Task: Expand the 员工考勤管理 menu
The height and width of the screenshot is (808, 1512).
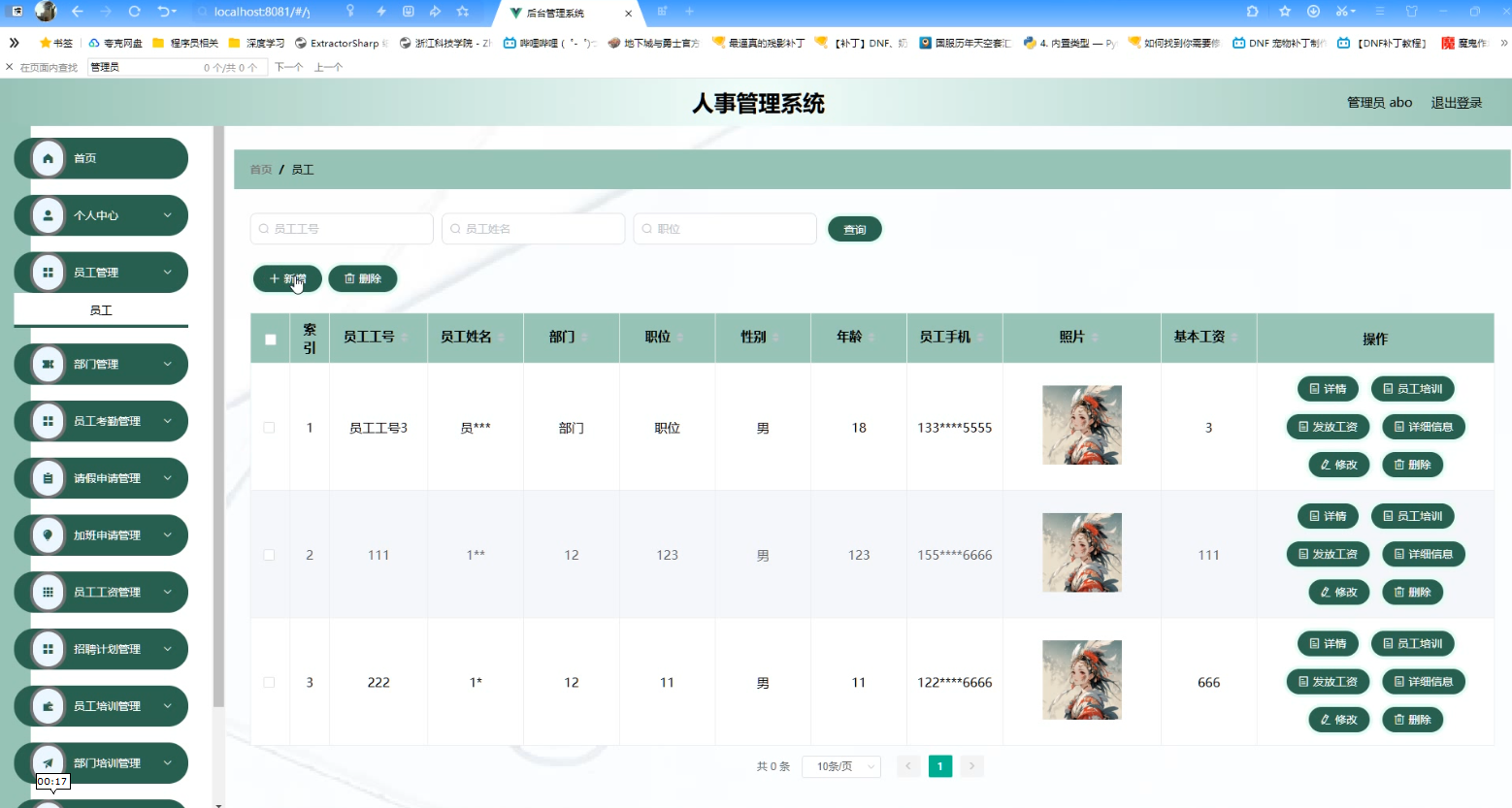Action: click(x=168, y=421)
